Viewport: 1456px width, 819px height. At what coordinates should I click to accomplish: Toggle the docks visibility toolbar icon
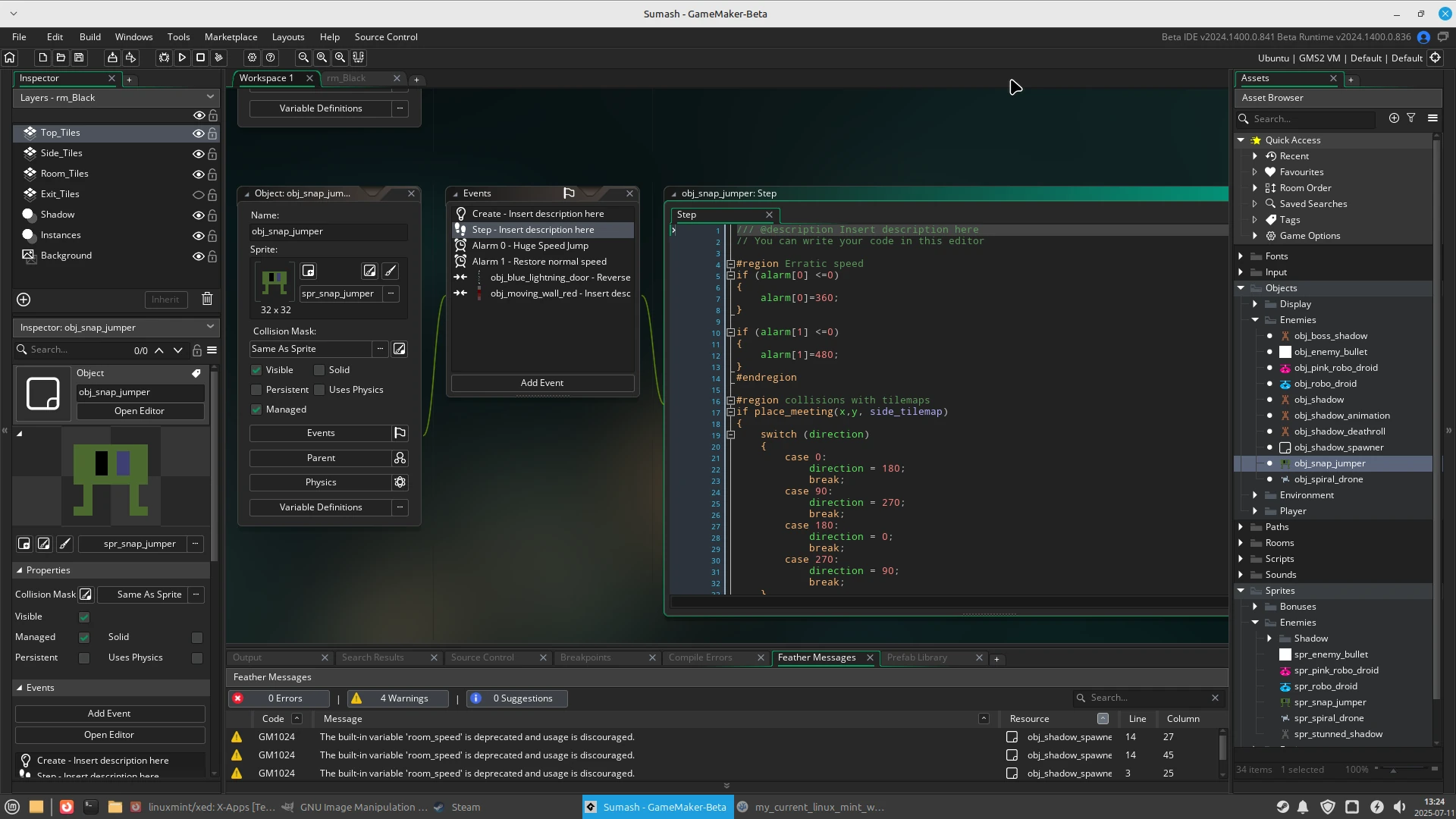[x=358, y=58]
